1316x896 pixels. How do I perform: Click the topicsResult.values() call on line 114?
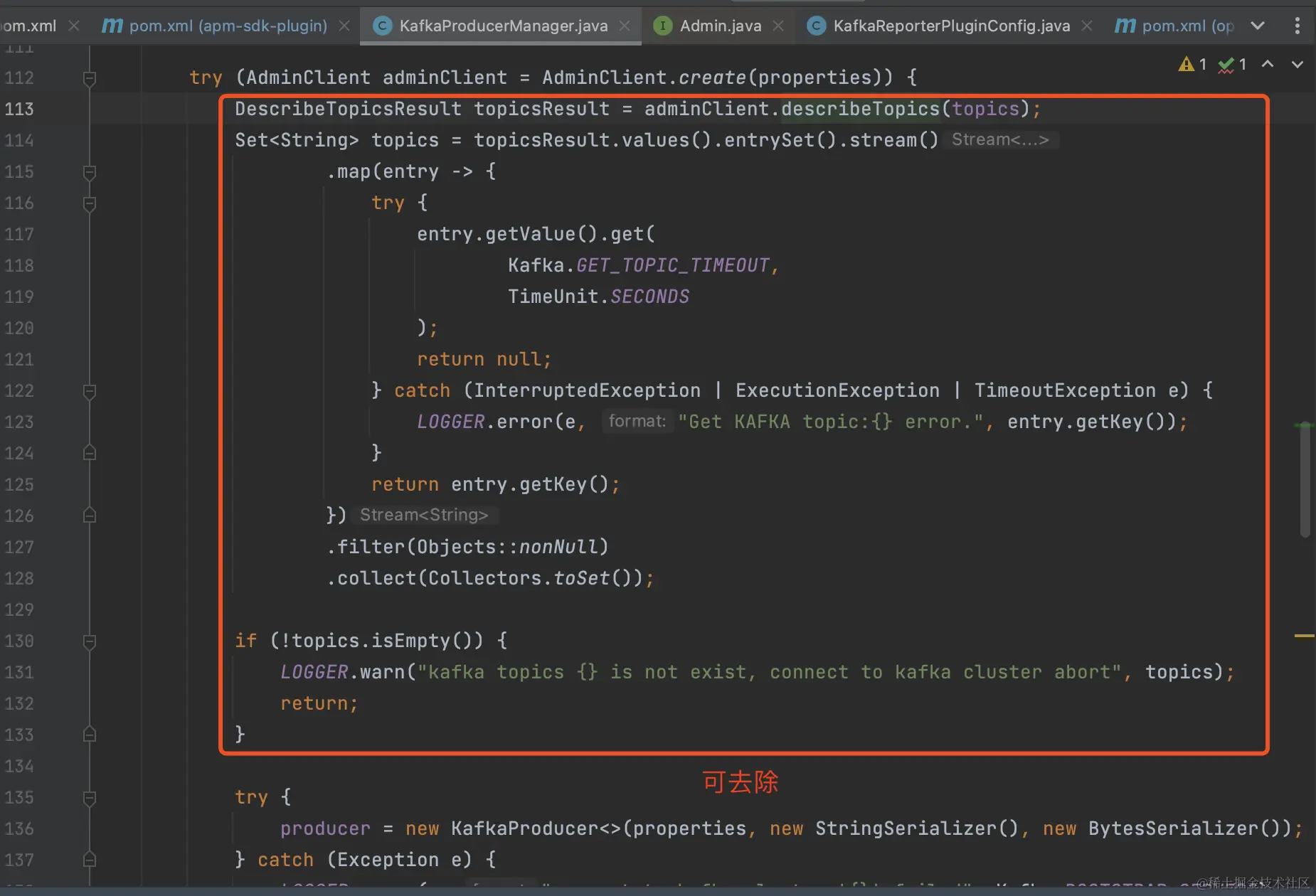tap(593, 140)
